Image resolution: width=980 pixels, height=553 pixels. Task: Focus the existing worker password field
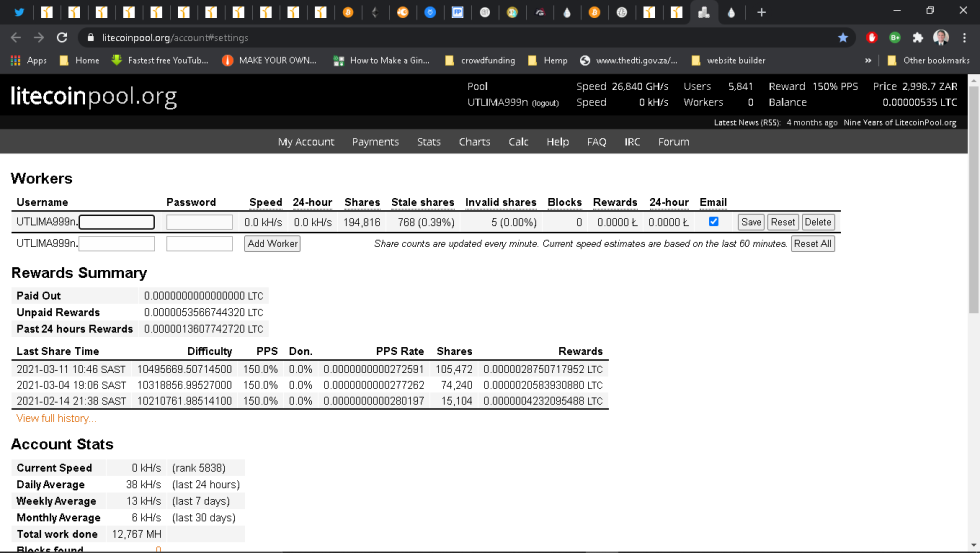[x=199, y=222]
